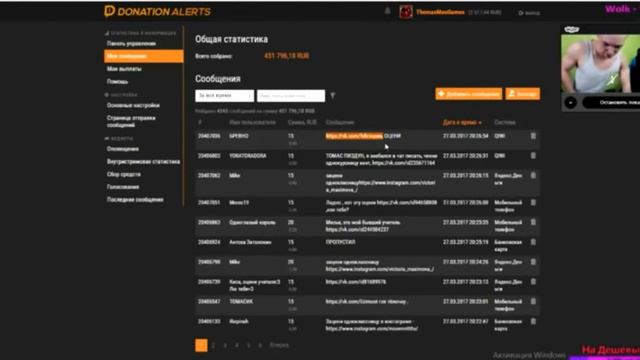Click the orange Экспорт button
640x360 pixels.
point(523,94)
